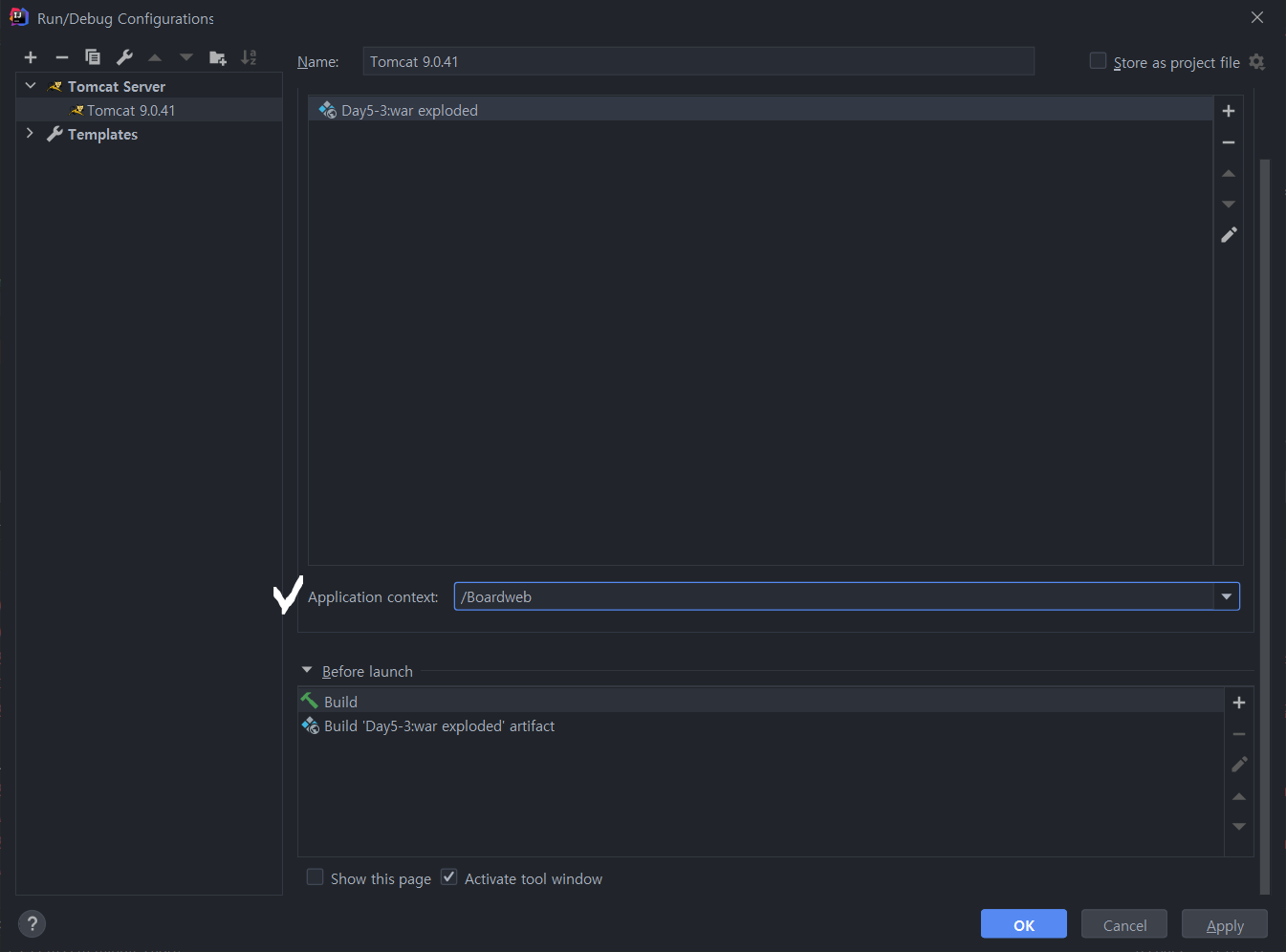
Task: Move Before launch task up
Action: [1239, 796]
